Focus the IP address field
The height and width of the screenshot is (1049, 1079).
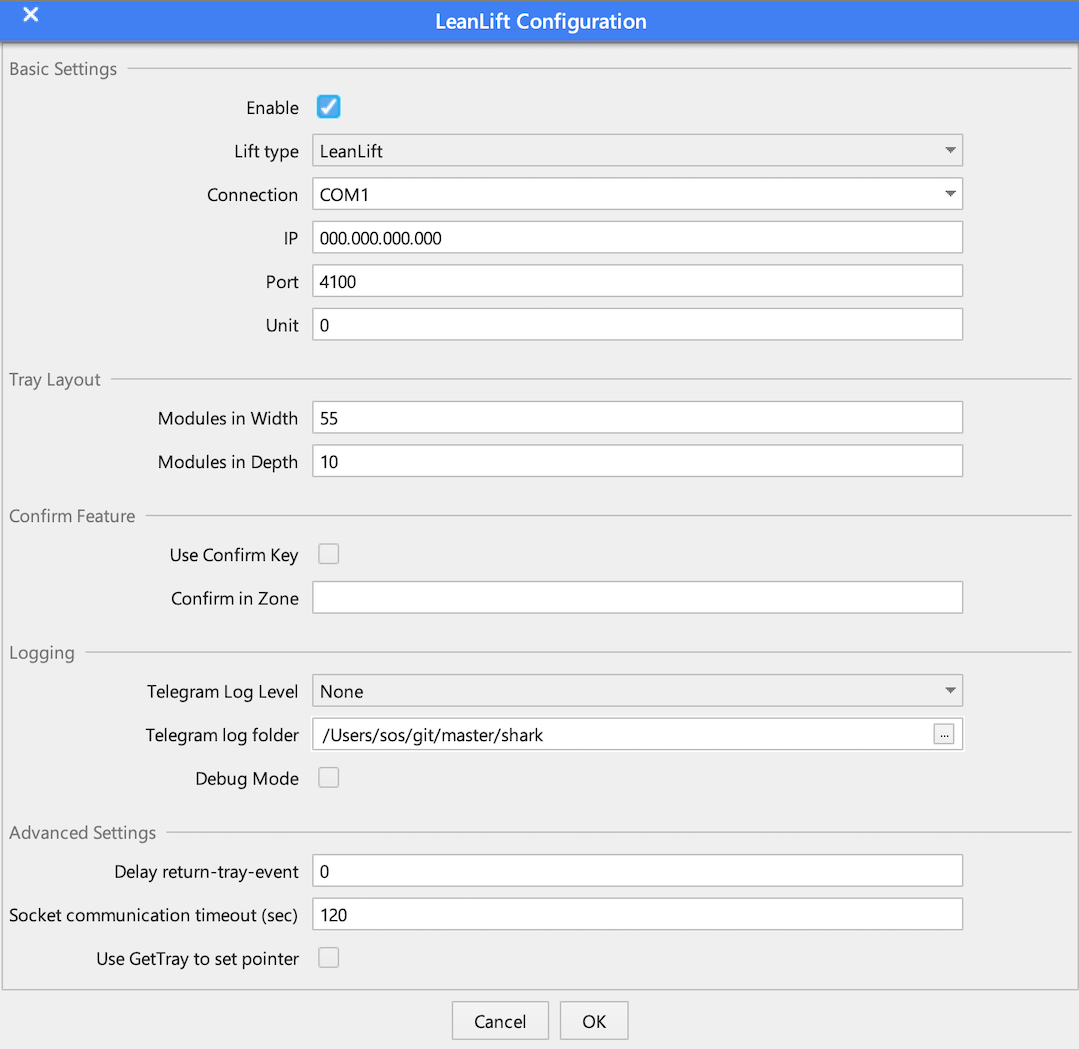coord(637,237)
